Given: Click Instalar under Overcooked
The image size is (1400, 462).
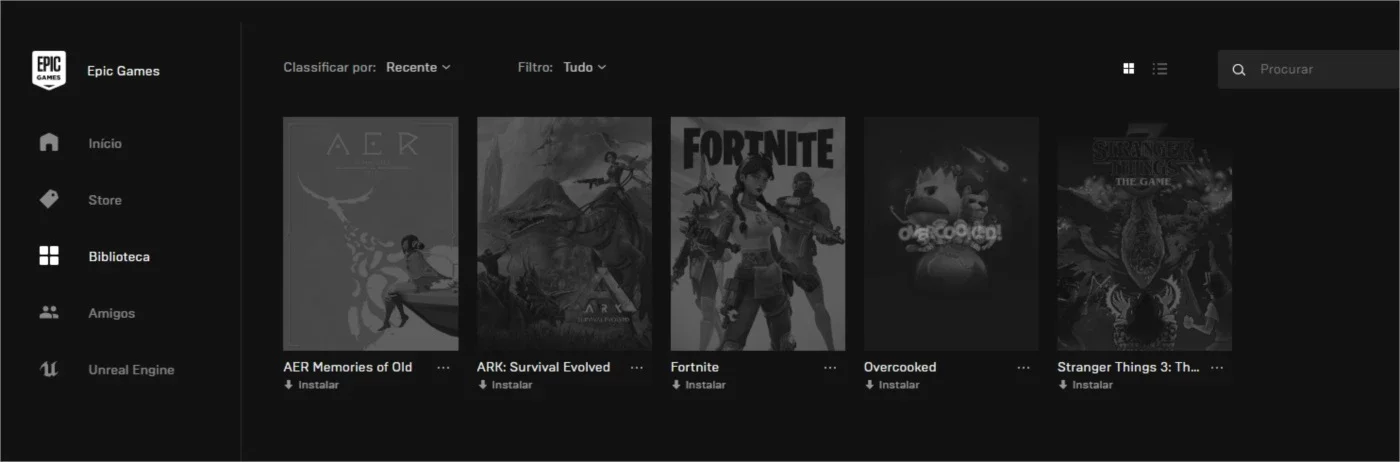Looking at the screenshot, I should click(x=892, y=385).
